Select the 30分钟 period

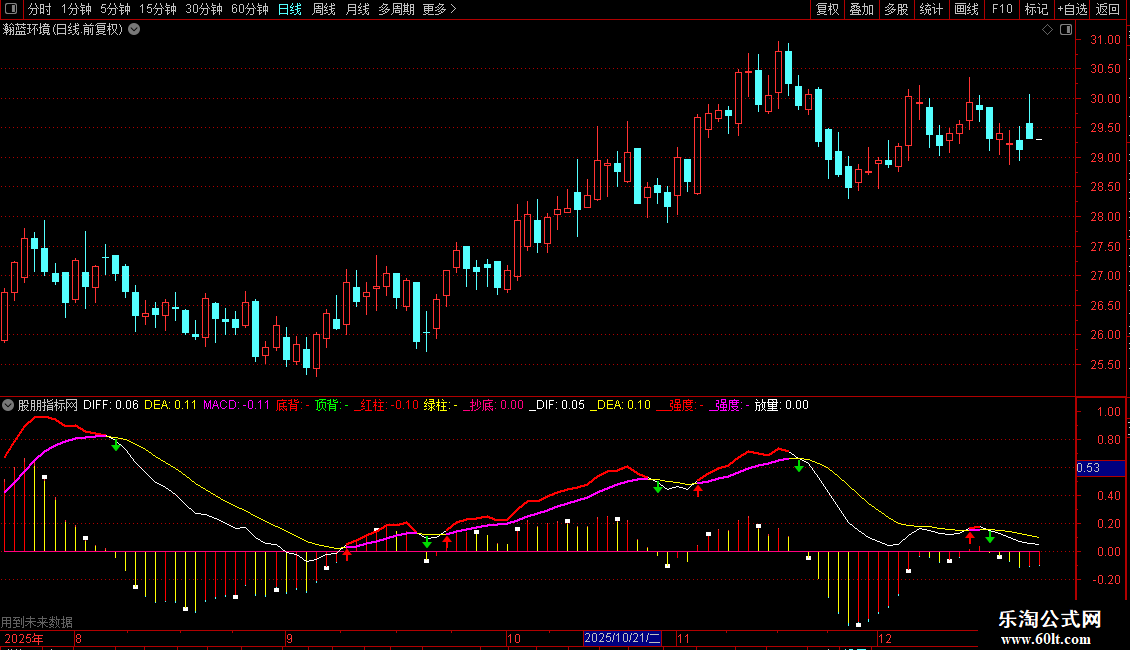(204, 9)
